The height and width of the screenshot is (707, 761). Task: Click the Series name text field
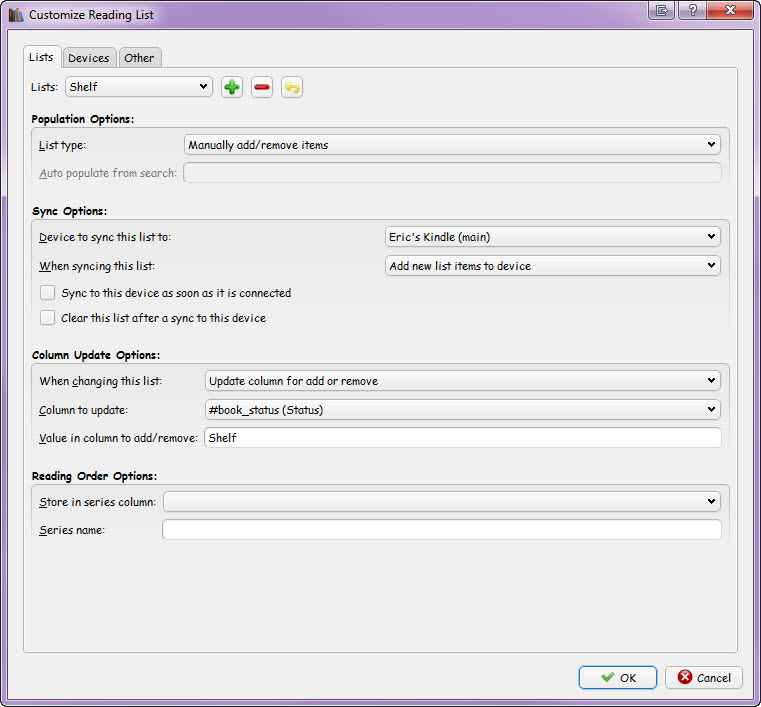coord(442,529)
